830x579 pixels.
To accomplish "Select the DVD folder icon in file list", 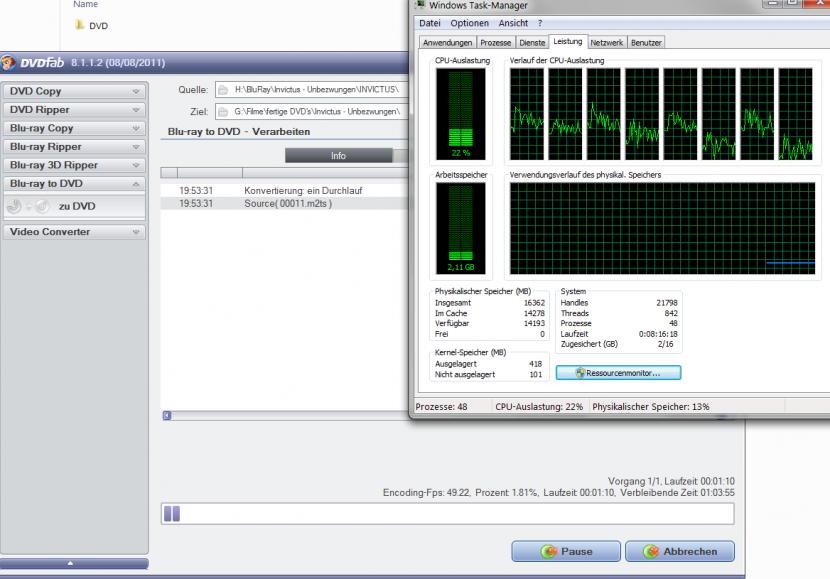I will 79,25.
